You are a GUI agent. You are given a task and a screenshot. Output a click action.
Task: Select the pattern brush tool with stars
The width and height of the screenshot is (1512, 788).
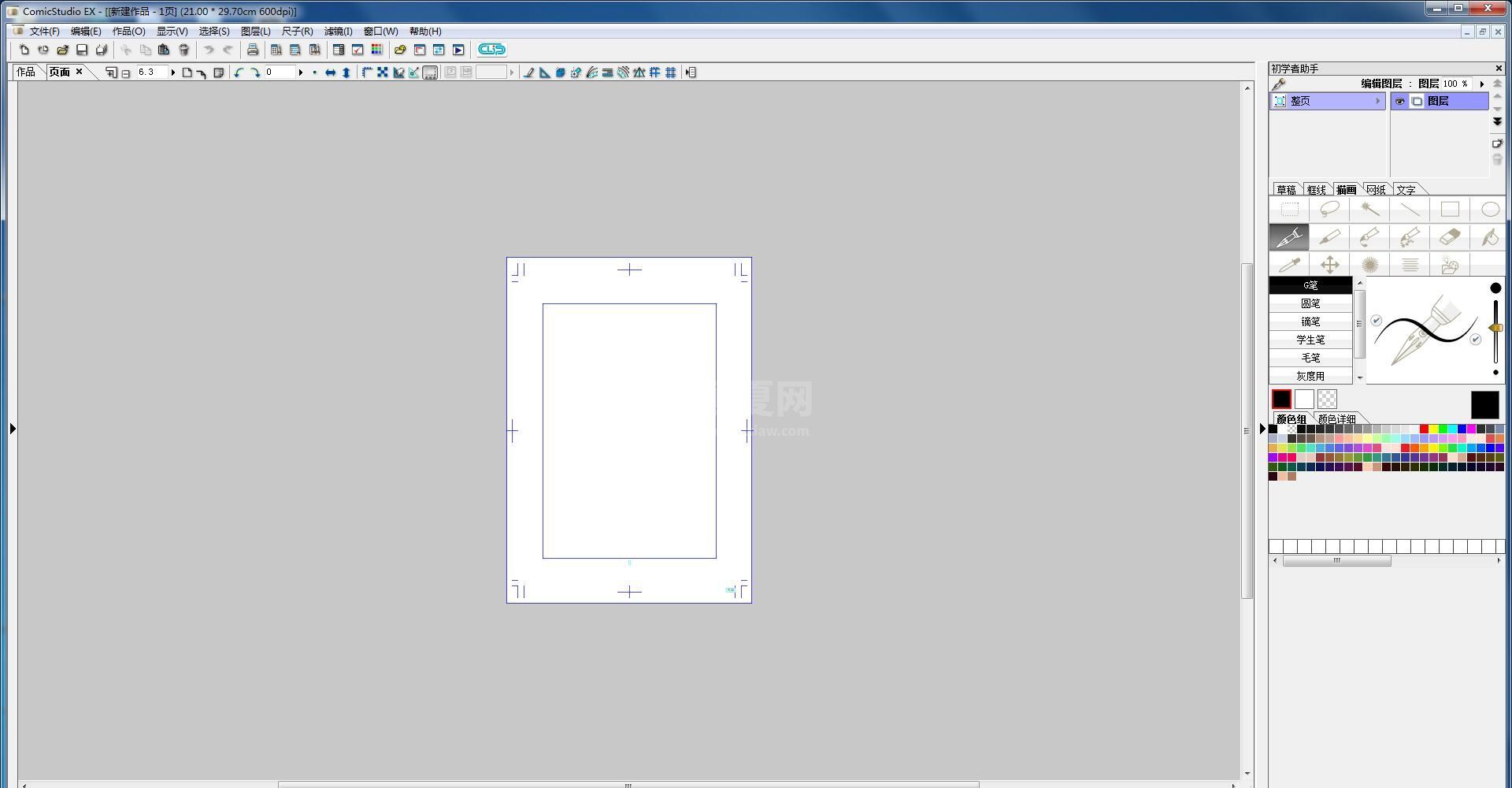pos(1410,237)
